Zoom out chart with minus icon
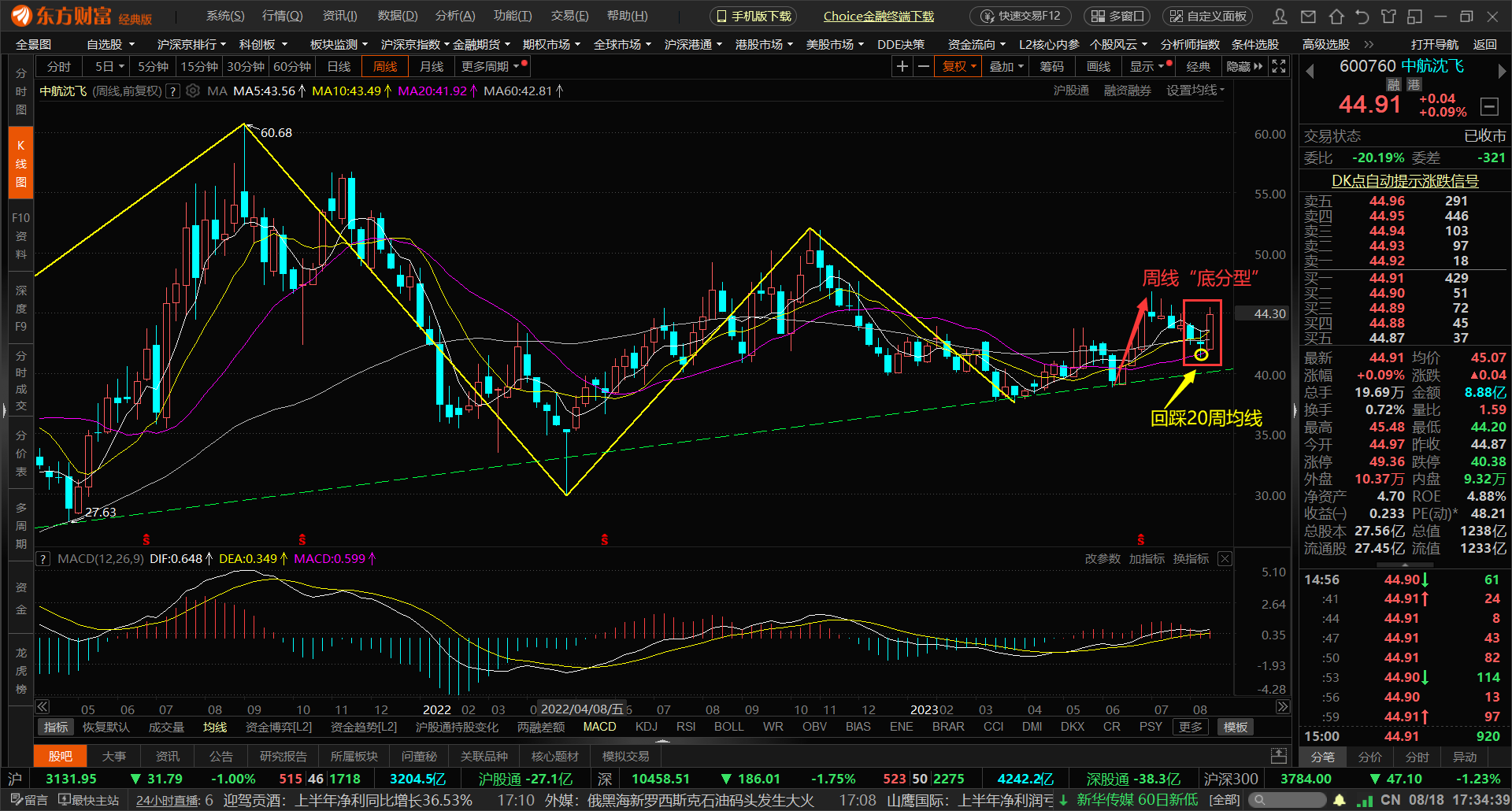This screenshot has width=1512, height=811. pyautogui.click(x=924, y=67)
